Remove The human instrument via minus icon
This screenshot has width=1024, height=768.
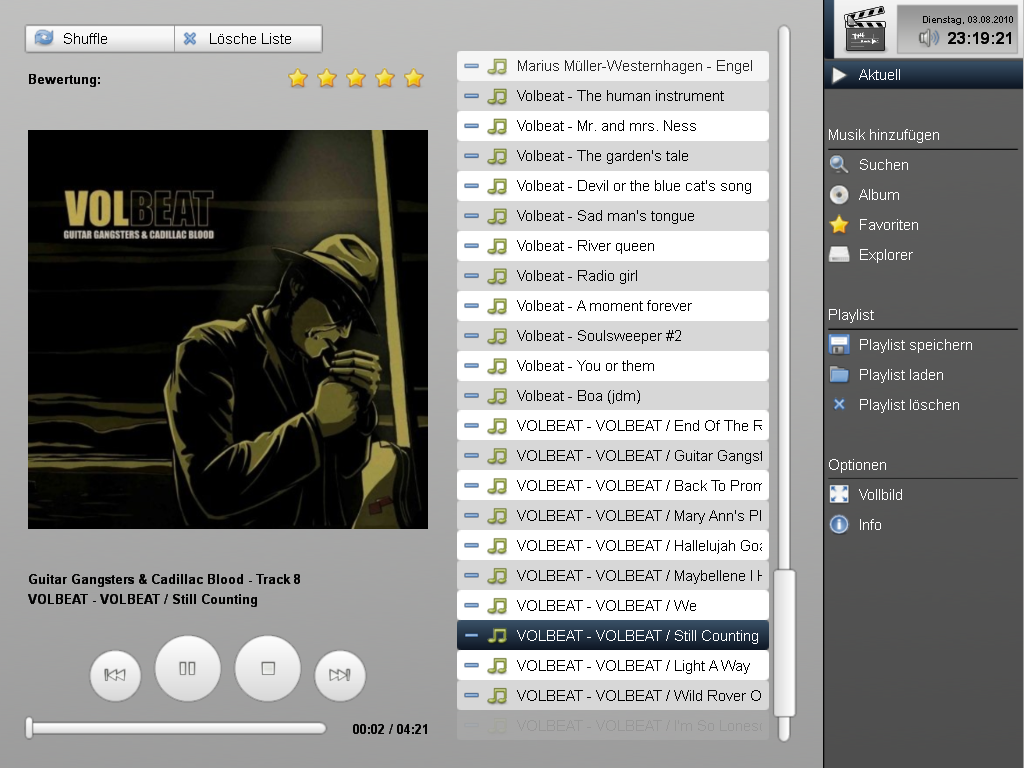tap(471, 96)
